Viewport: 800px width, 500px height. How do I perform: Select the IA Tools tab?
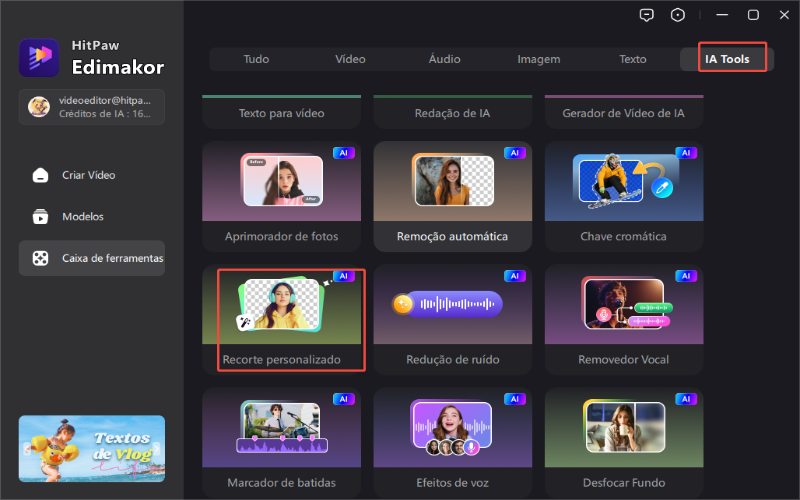click(x=726, y=59)
